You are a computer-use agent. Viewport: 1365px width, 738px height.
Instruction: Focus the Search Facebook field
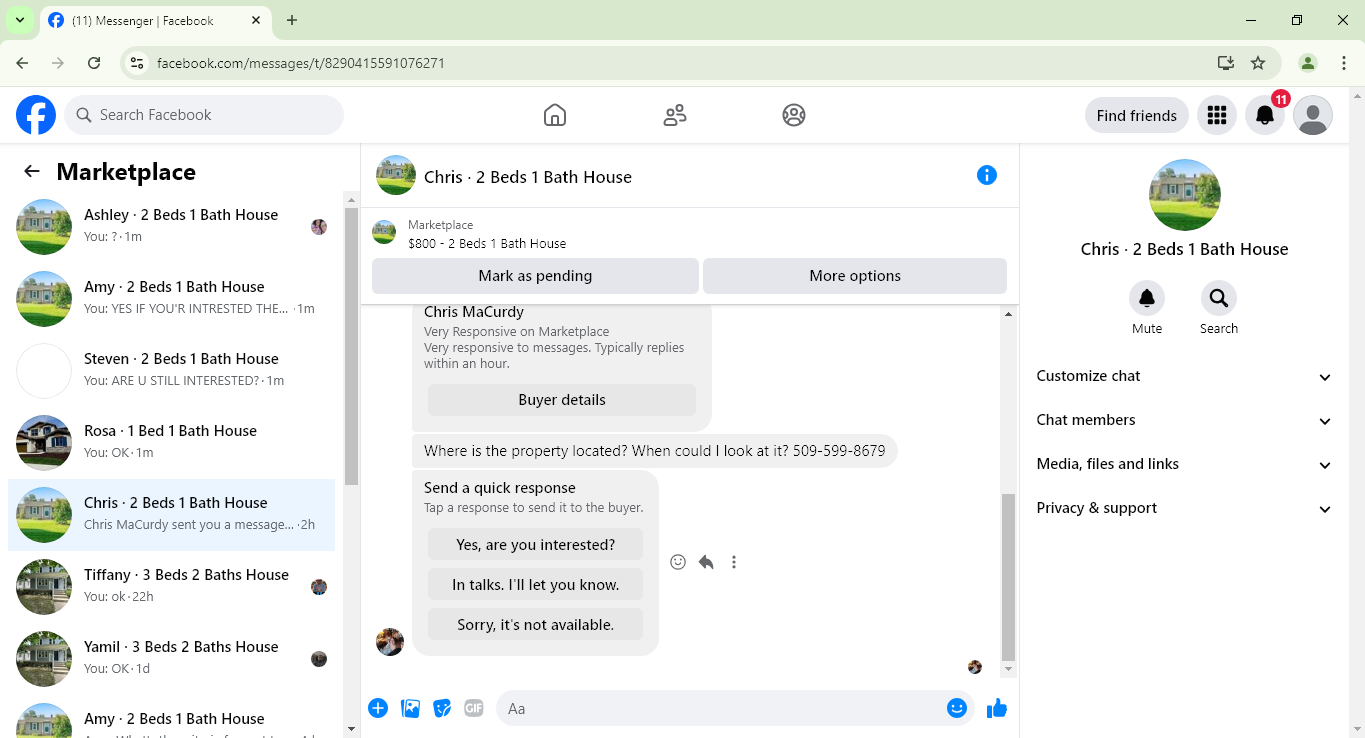pyautogui.click(x=204, y=115)
